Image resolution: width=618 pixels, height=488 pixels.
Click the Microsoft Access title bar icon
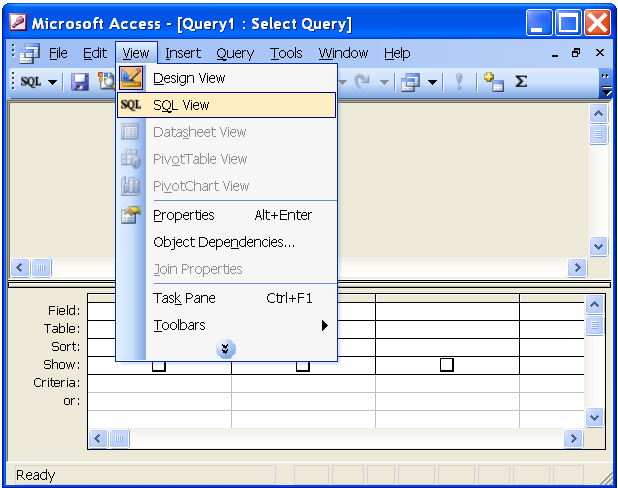18,22
